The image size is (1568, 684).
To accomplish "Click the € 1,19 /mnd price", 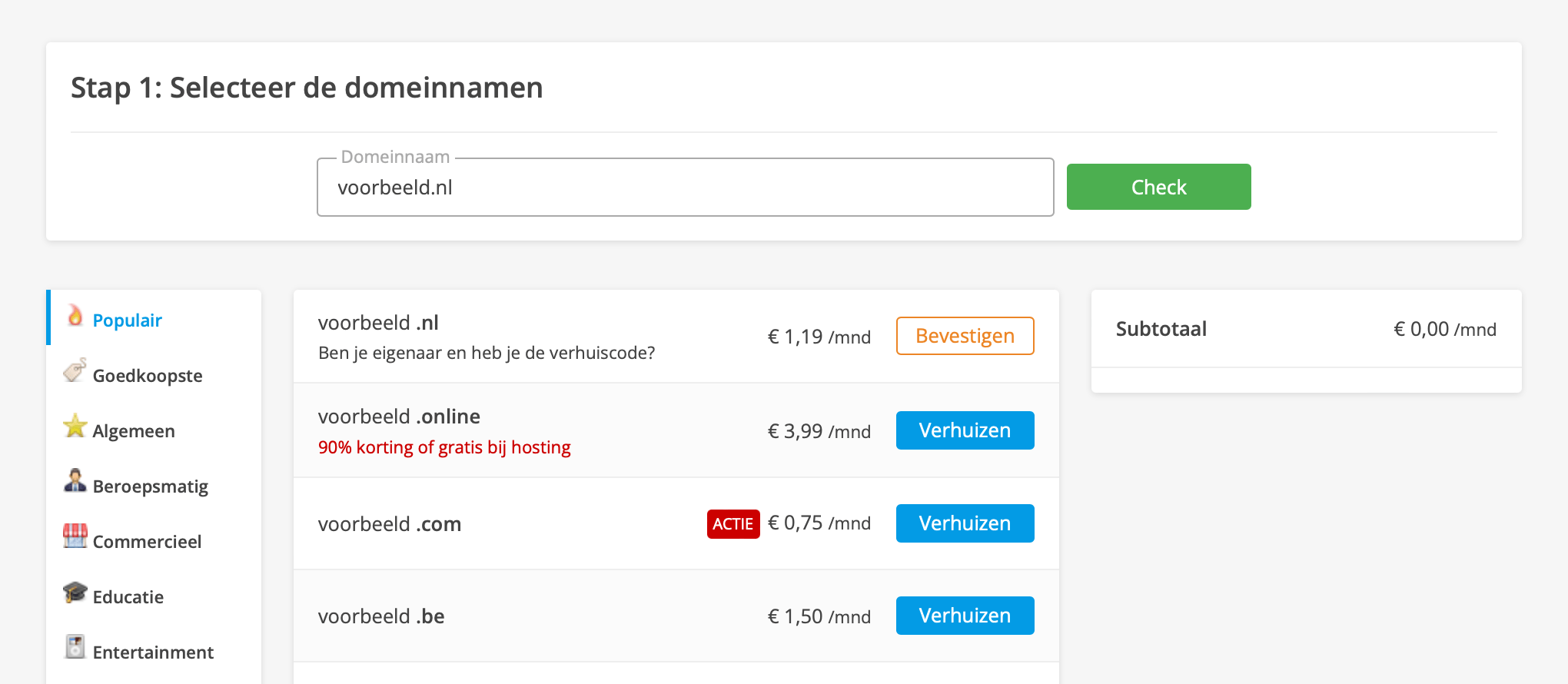I will coord(819,337).
